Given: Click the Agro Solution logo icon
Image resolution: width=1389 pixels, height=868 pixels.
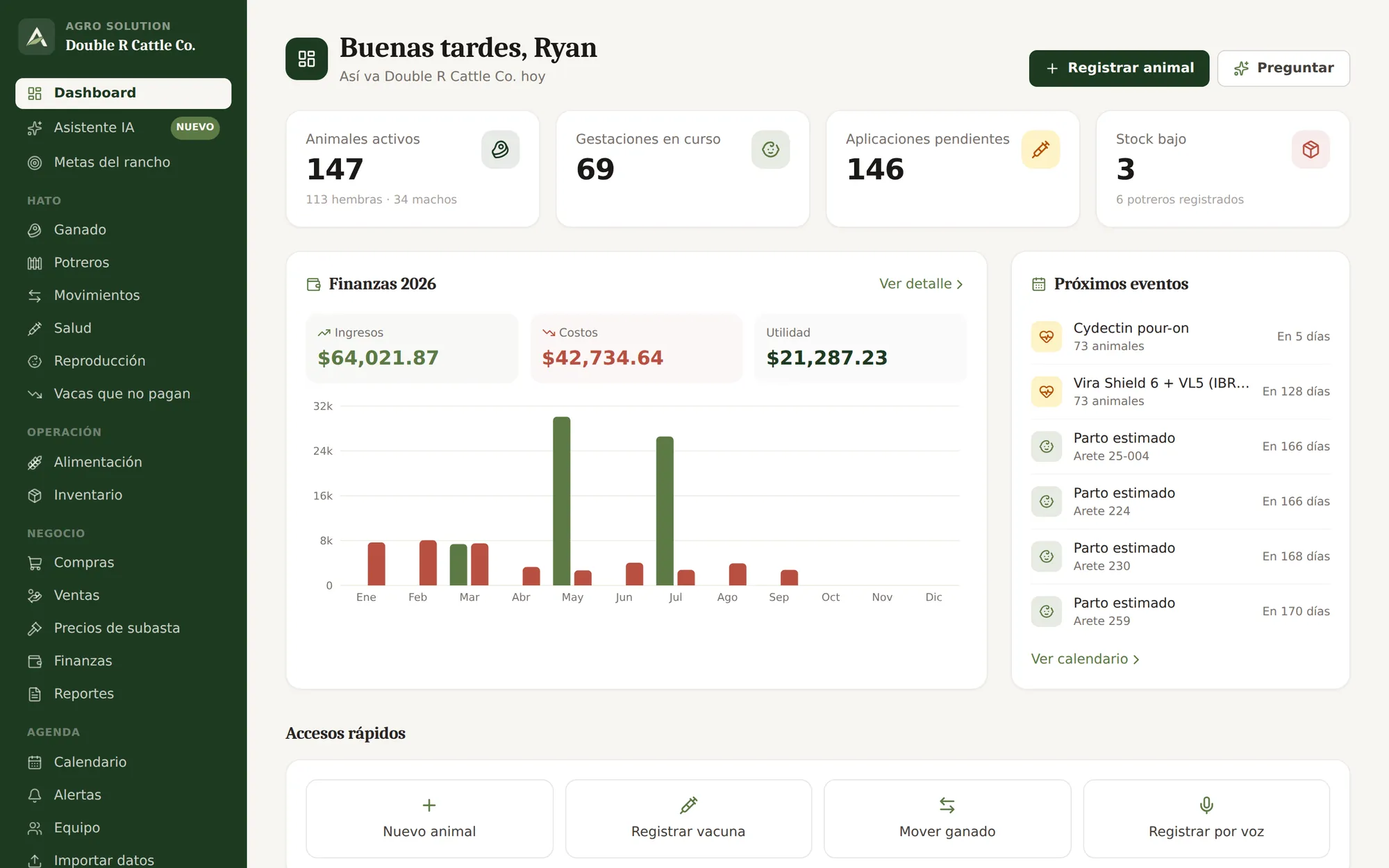Looking at the screenshot, I should tap(36, 36).
